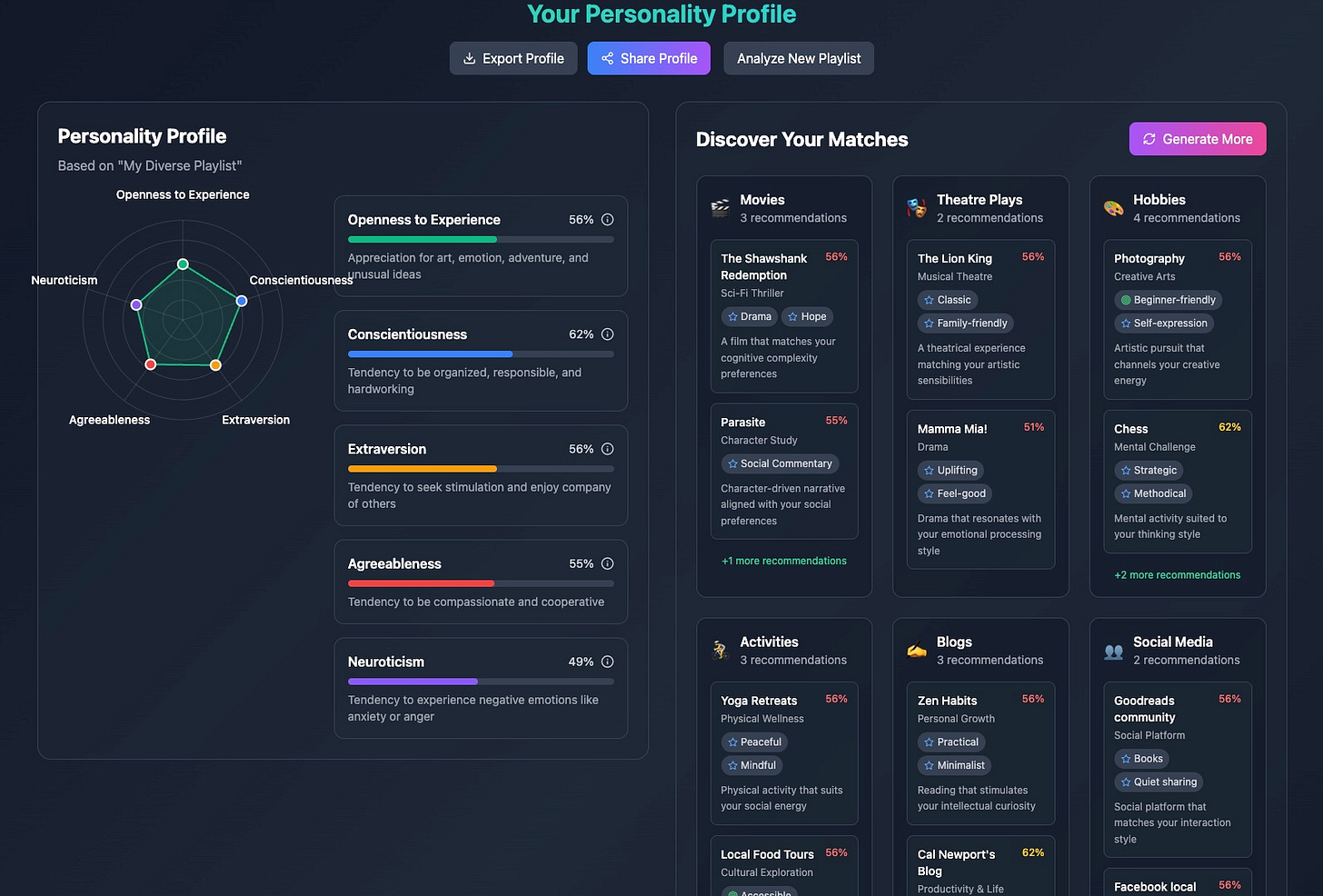The image size is (1323, 896).
Task: Open the Parasite movie title
Action: pos(743,423)
